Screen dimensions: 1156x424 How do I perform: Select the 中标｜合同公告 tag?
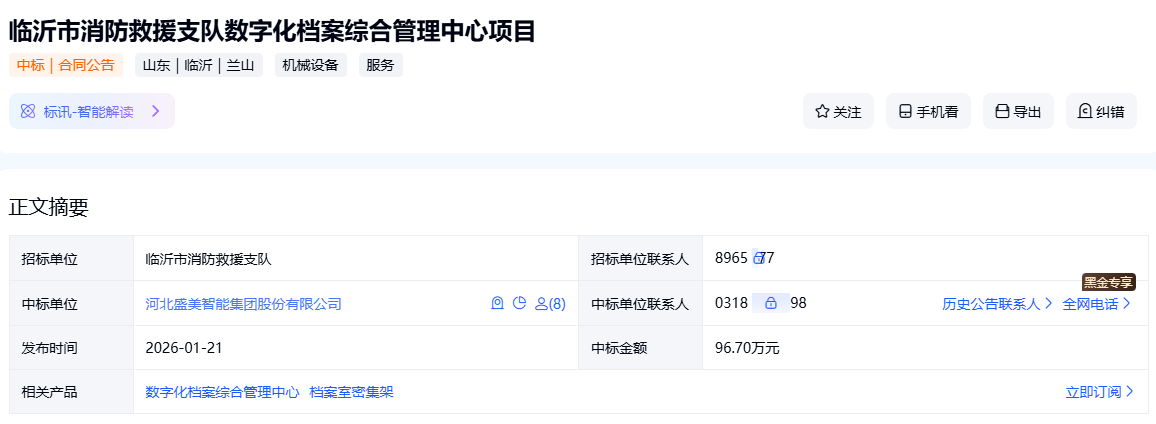pyautogui.click(x=66, y=66)
